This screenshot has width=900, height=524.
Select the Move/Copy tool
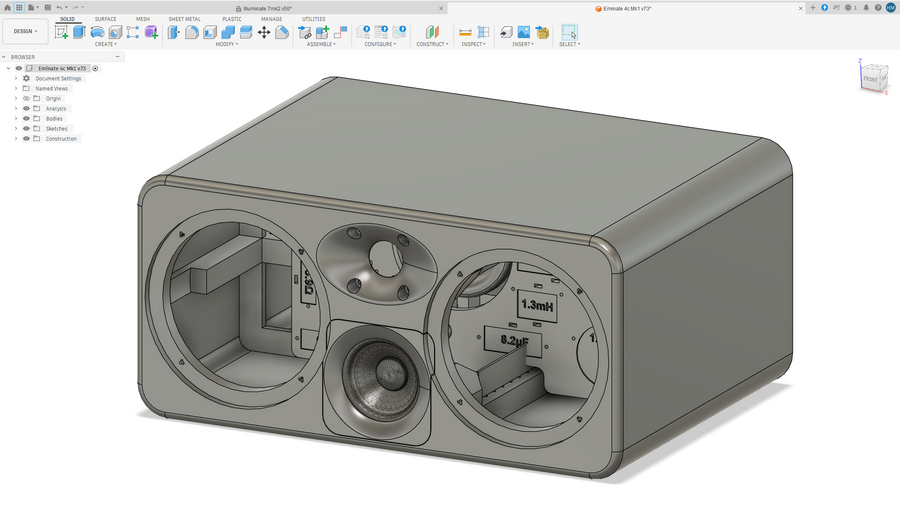tap(264, 32)
